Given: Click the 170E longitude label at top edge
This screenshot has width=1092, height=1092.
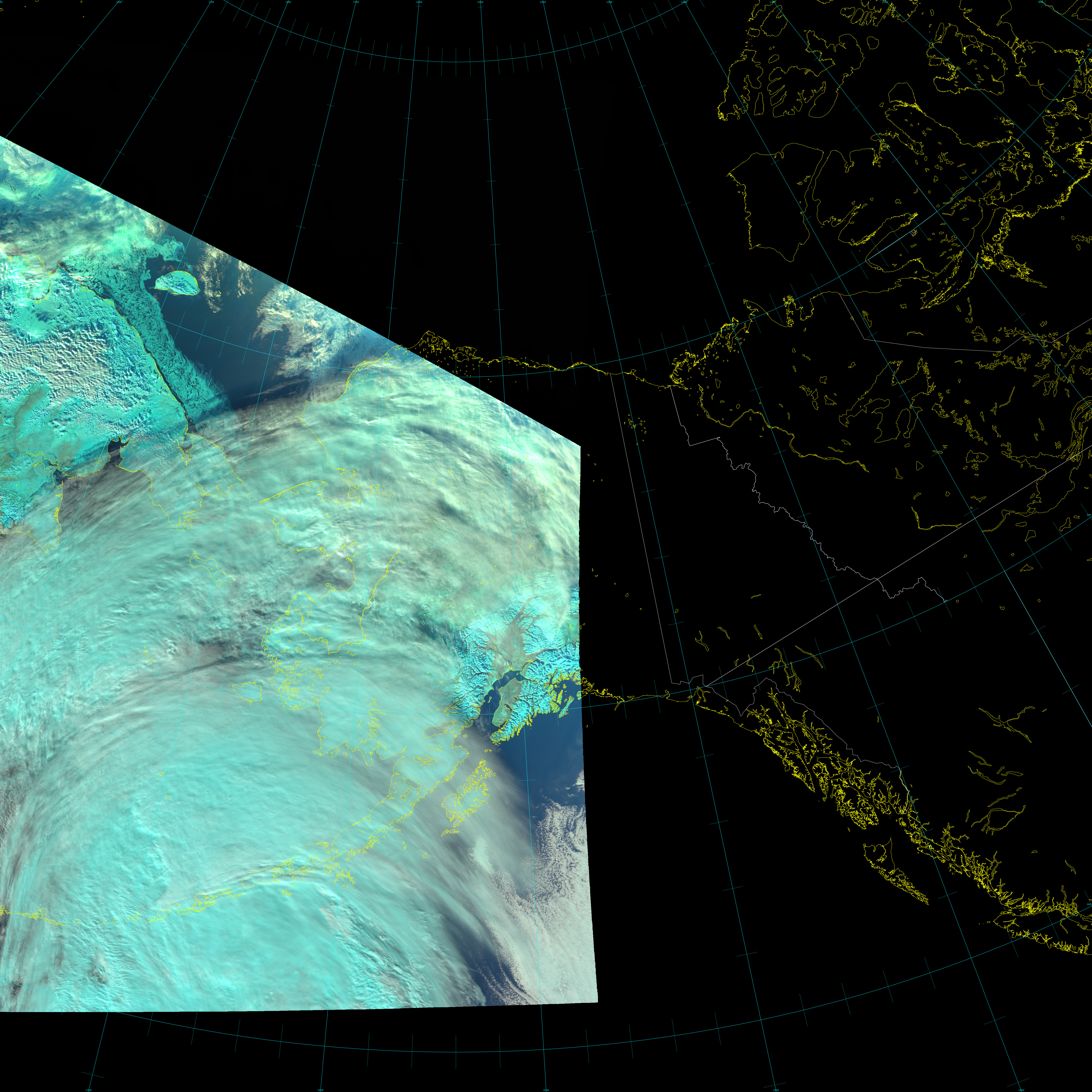Looking at the screenshot, I should (x=211, y=2).
